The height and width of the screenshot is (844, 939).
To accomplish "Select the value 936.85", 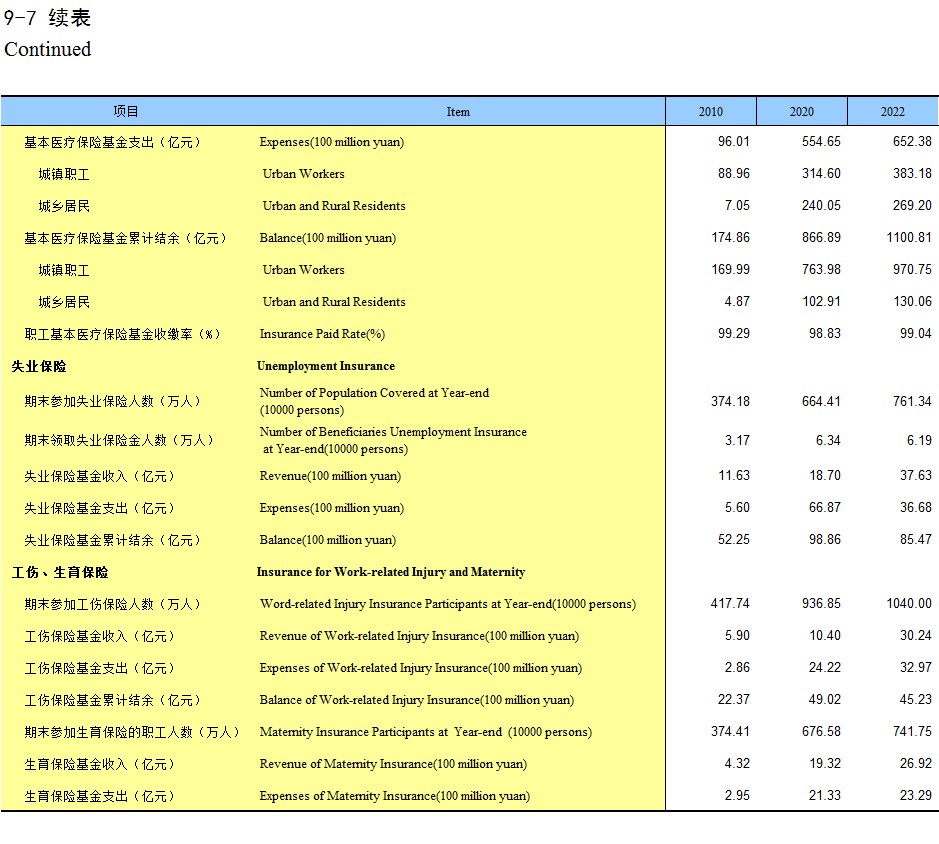I will 821,603.
